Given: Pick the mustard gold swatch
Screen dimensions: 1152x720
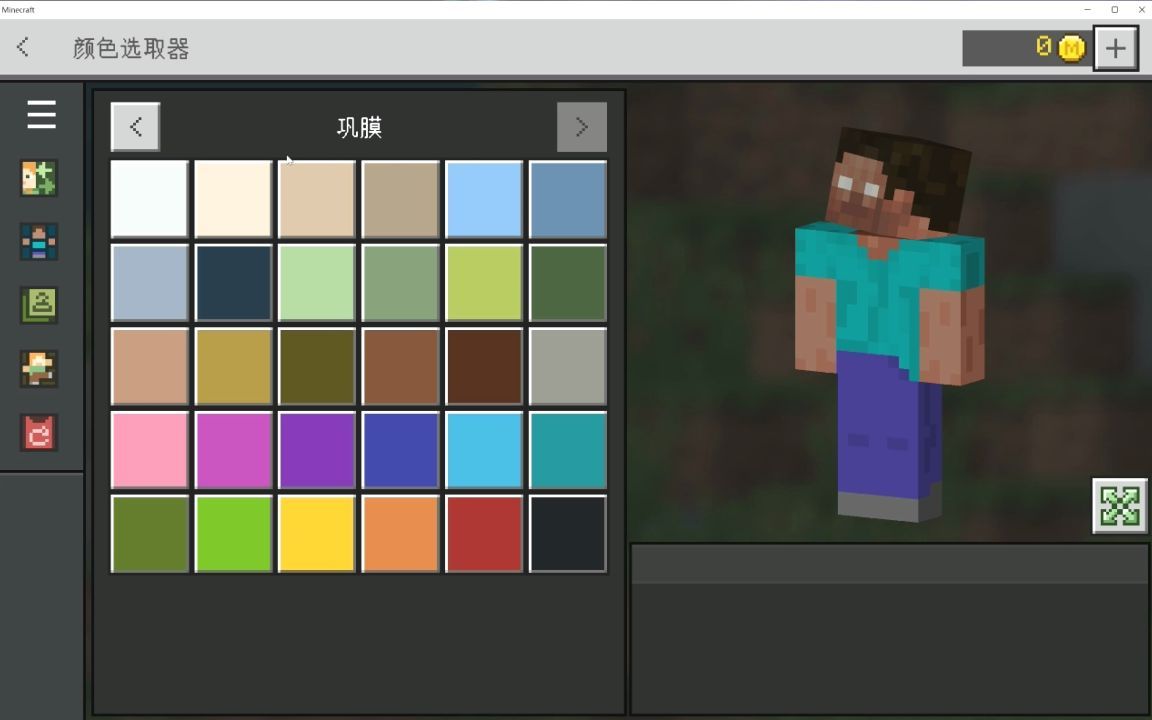Looking at the screenshot, I should [233, 367].
